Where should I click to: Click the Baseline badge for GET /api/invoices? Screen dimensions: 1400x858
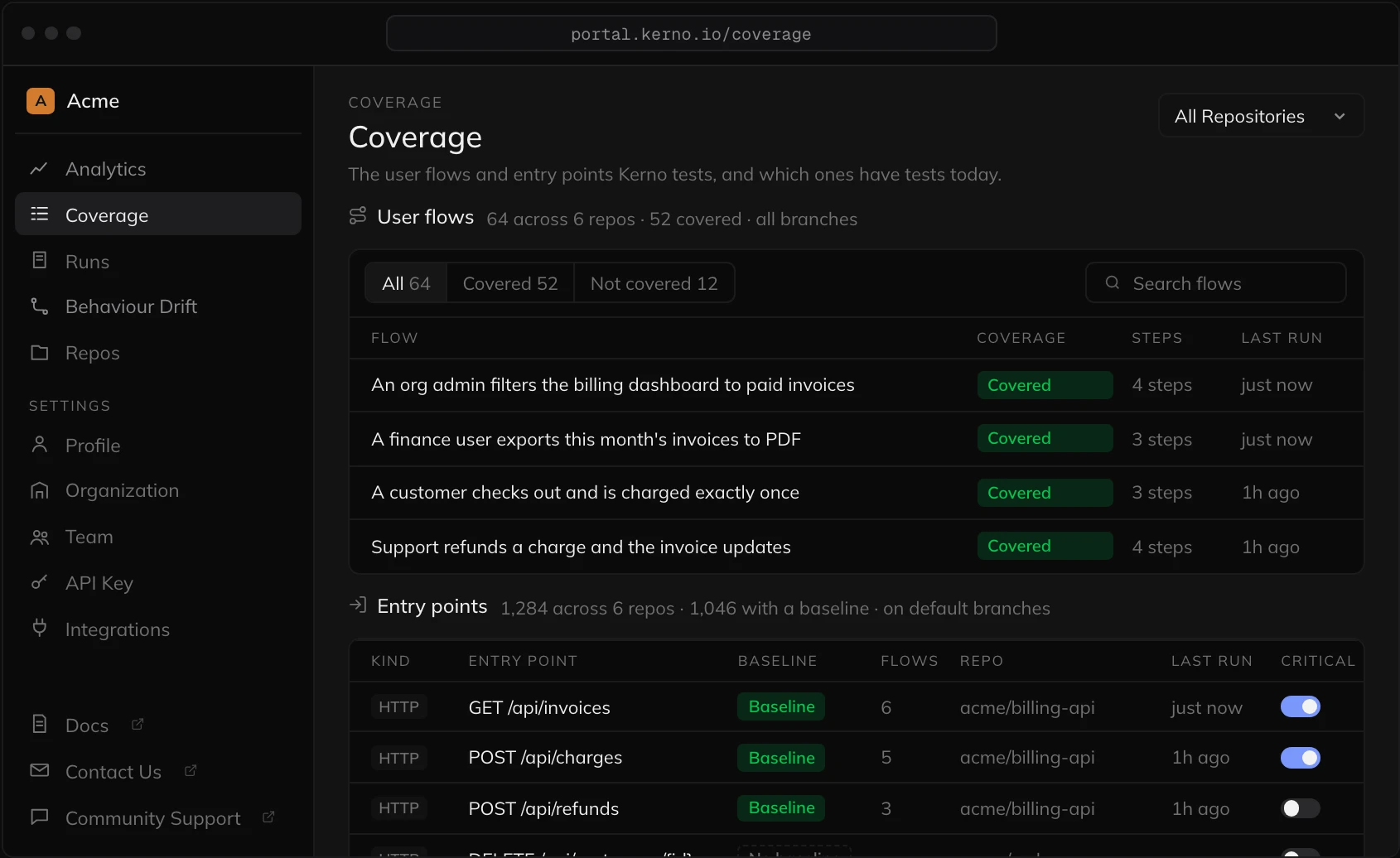[x=781, y=706]
